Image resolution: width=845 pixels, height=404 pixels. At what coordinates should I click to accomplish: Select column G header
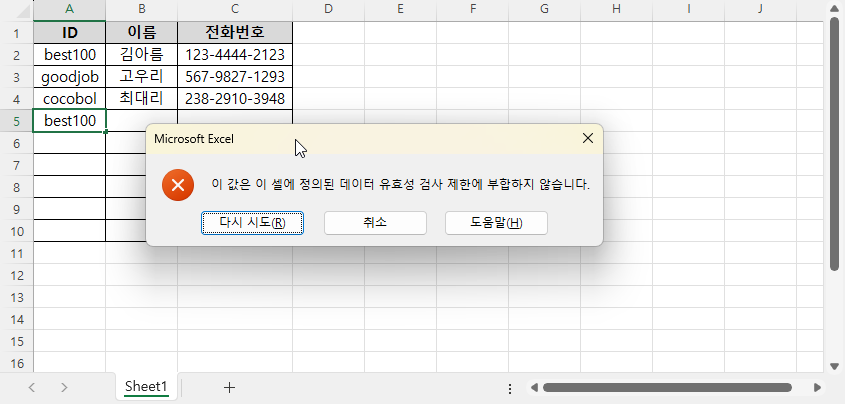[x=544, y=9]
